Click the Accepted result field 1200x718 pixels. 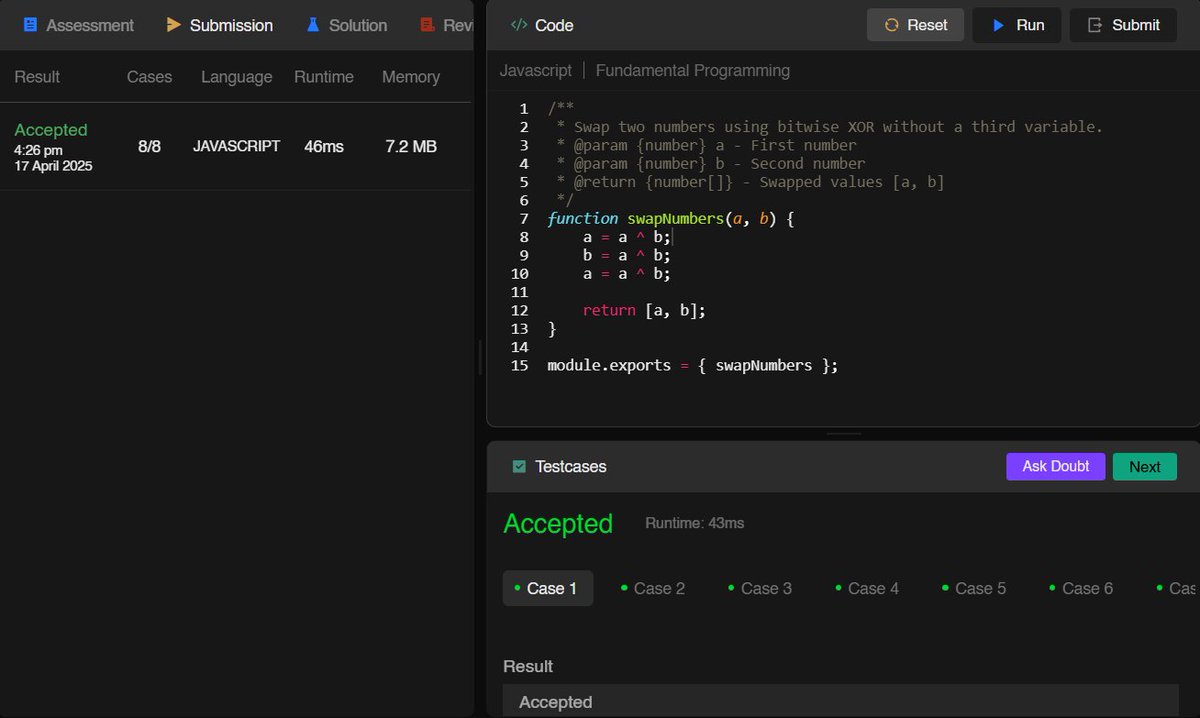(841, 702)
